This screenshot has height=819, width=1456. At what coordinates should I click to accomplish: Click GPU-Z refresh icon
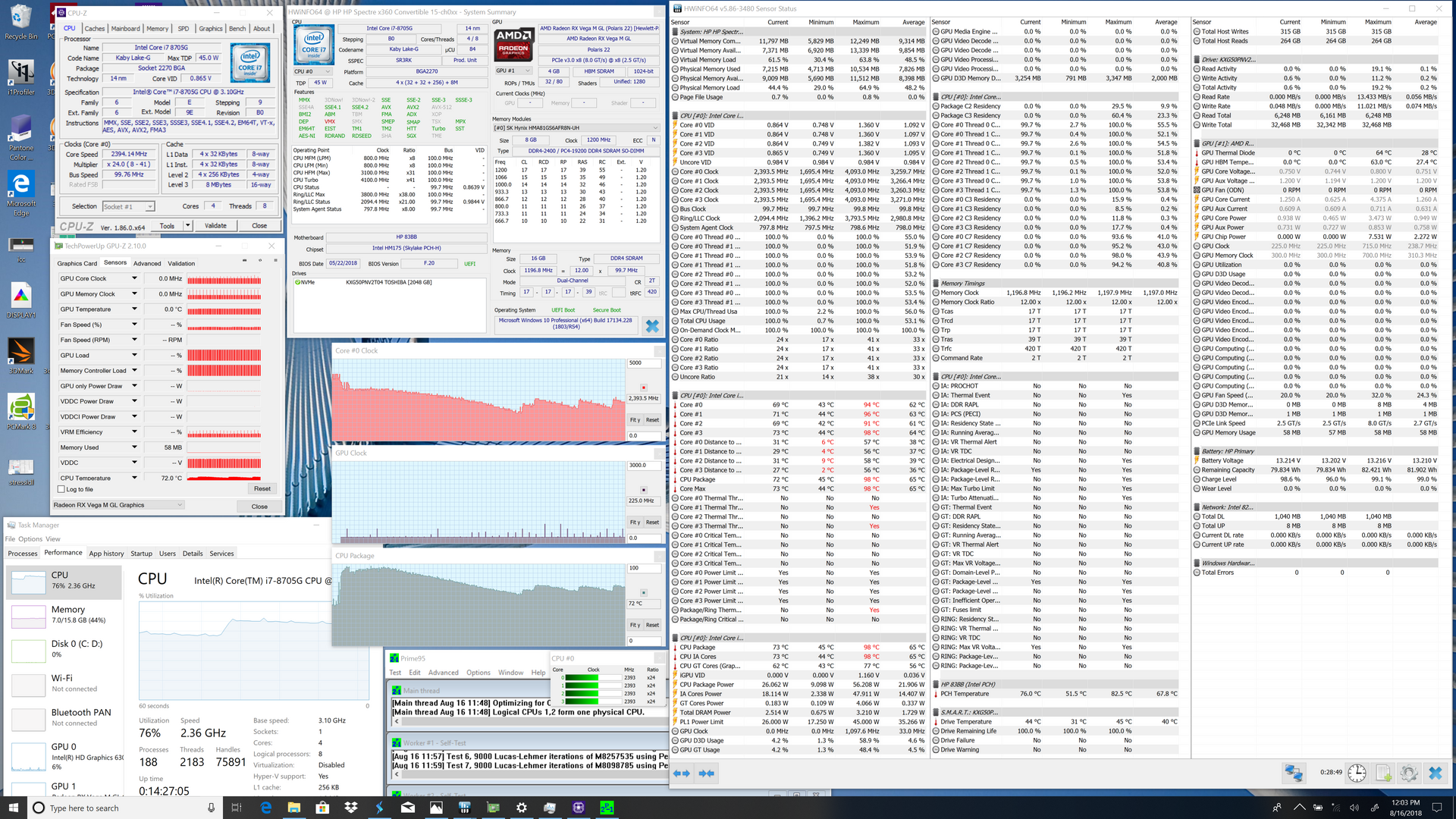(259, 261)
